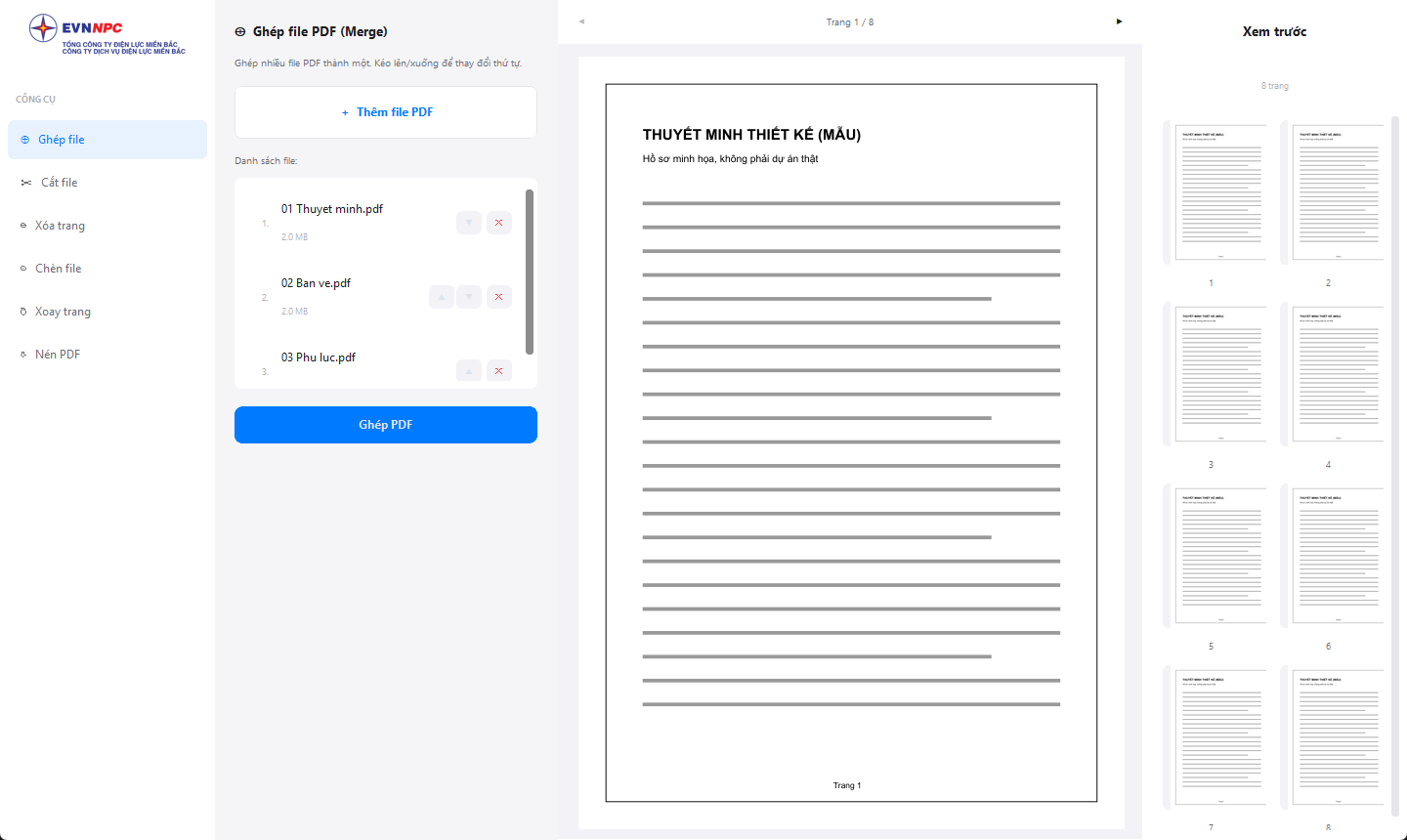This screenshot has height=840, width=1407.
Task: Move 01 Thuyet minh.pdf down
Action: point(469,223)
